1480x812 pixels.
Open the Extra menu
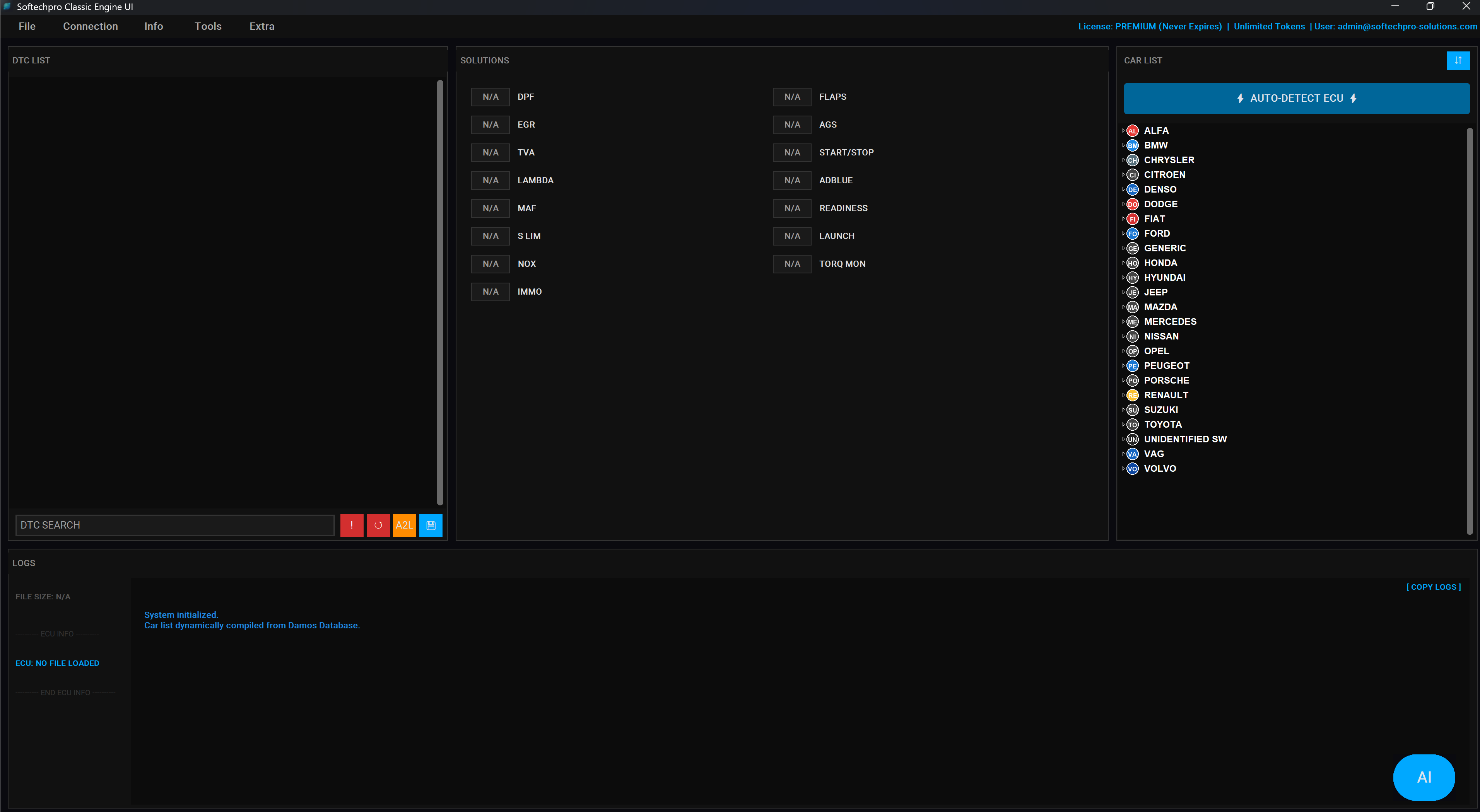(262, 26)
